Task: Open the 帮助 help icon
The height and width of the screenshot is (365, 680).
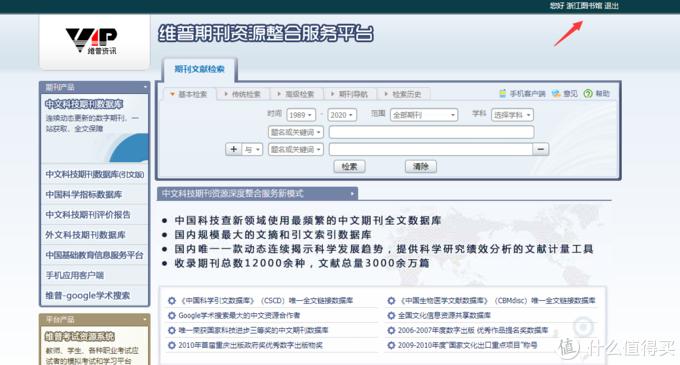Action: click(588, 93)
